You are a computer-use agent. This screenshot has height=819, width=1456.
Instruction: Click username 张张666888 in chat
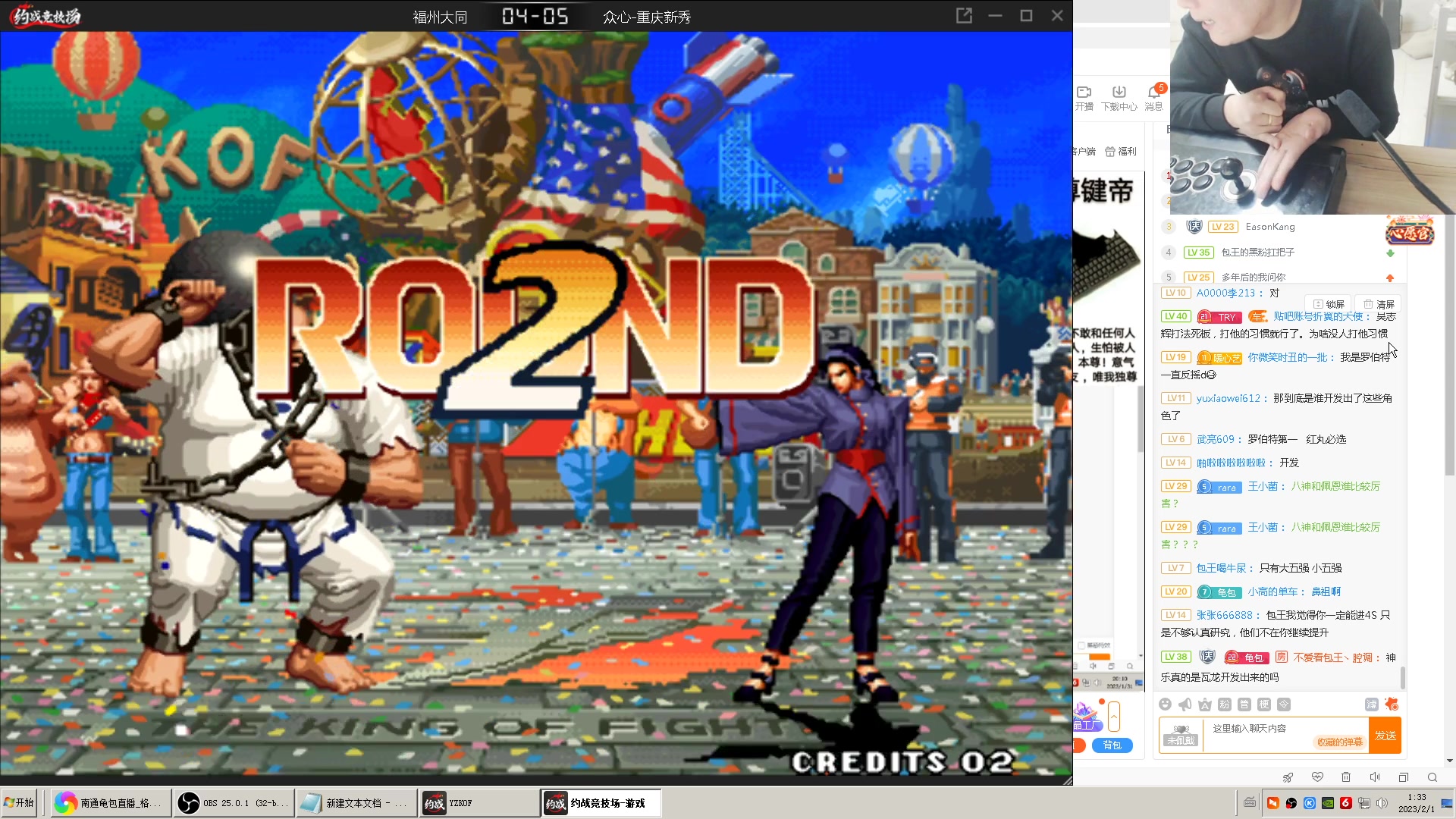[x=1224, y=615]
